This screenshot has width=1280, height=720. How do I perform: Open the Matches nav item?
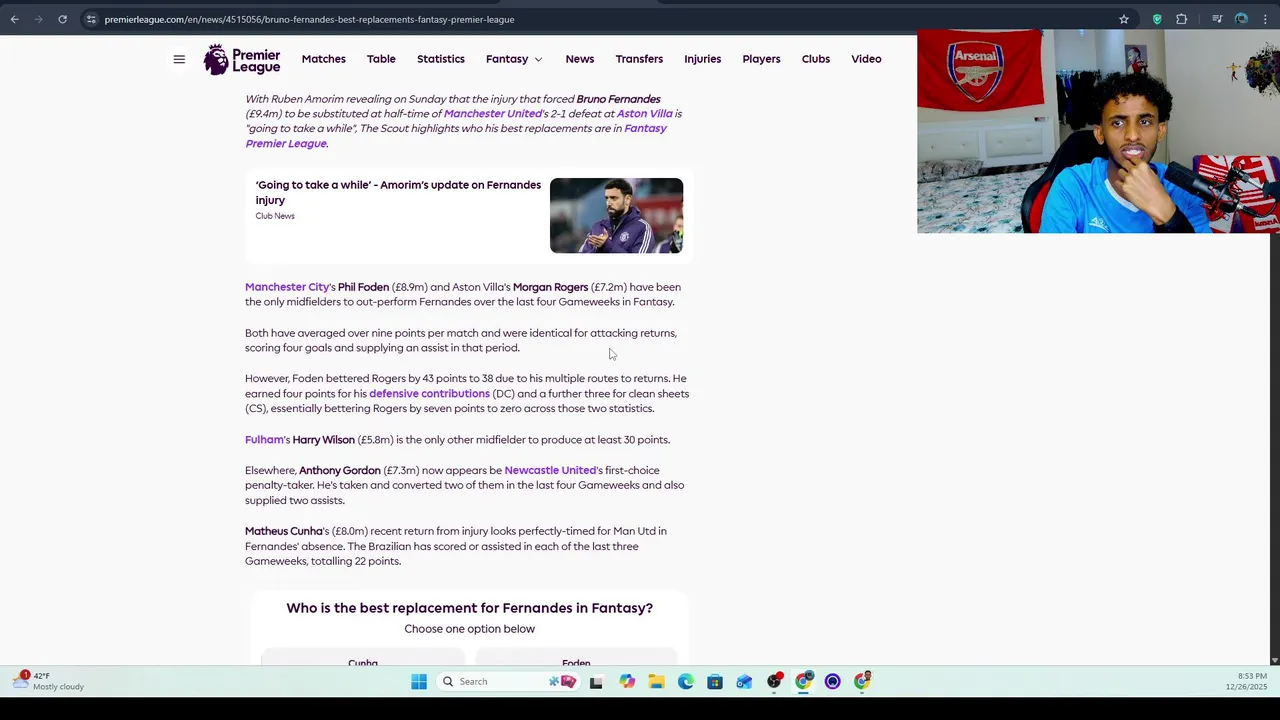[323, 59]
